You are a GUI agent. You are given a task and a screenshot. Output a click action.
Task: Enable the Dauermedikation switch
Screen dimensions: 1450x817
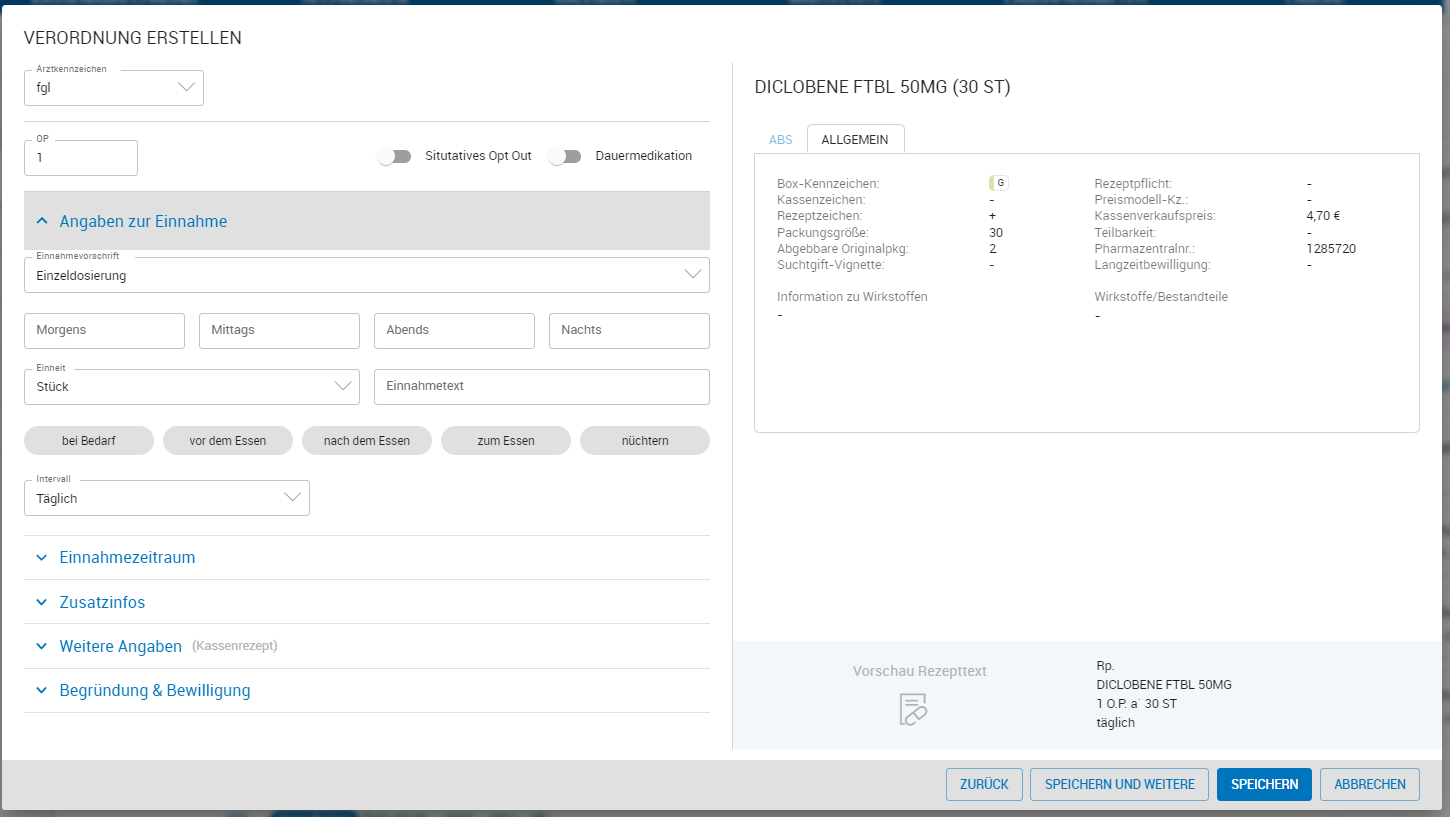[x=565, y=156]
